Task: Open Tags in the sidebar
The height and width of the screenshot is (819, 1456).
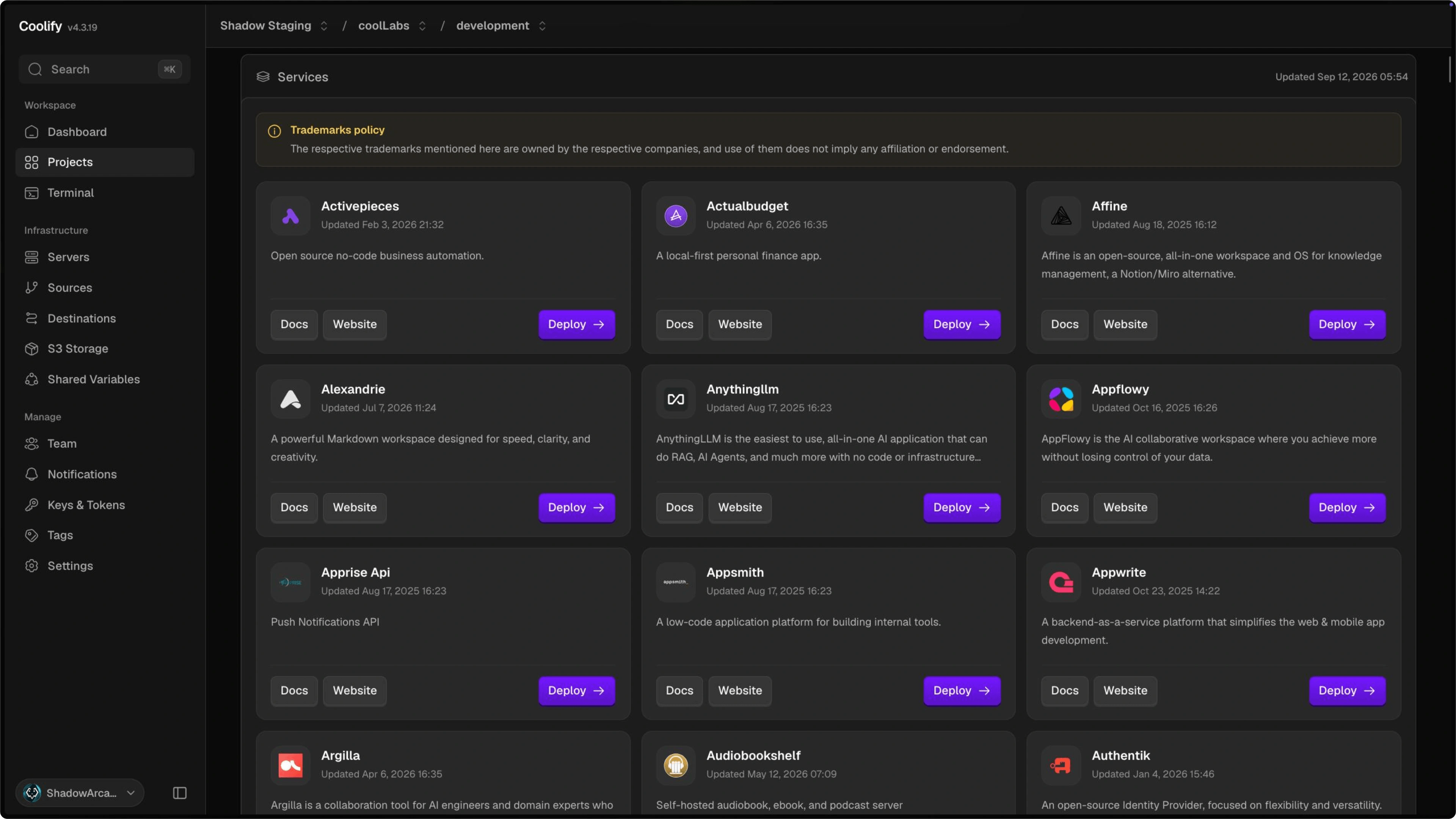Action: point(105,535)
